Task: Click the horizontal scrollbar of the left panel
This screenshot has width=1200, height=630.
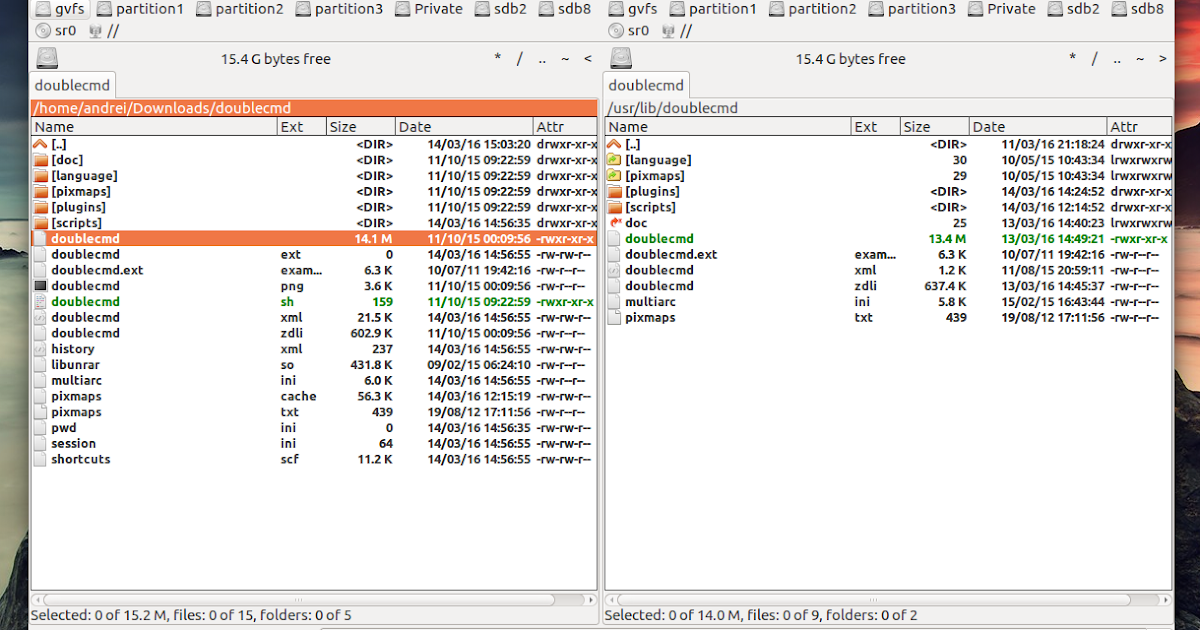Action: tap(300, 599)
